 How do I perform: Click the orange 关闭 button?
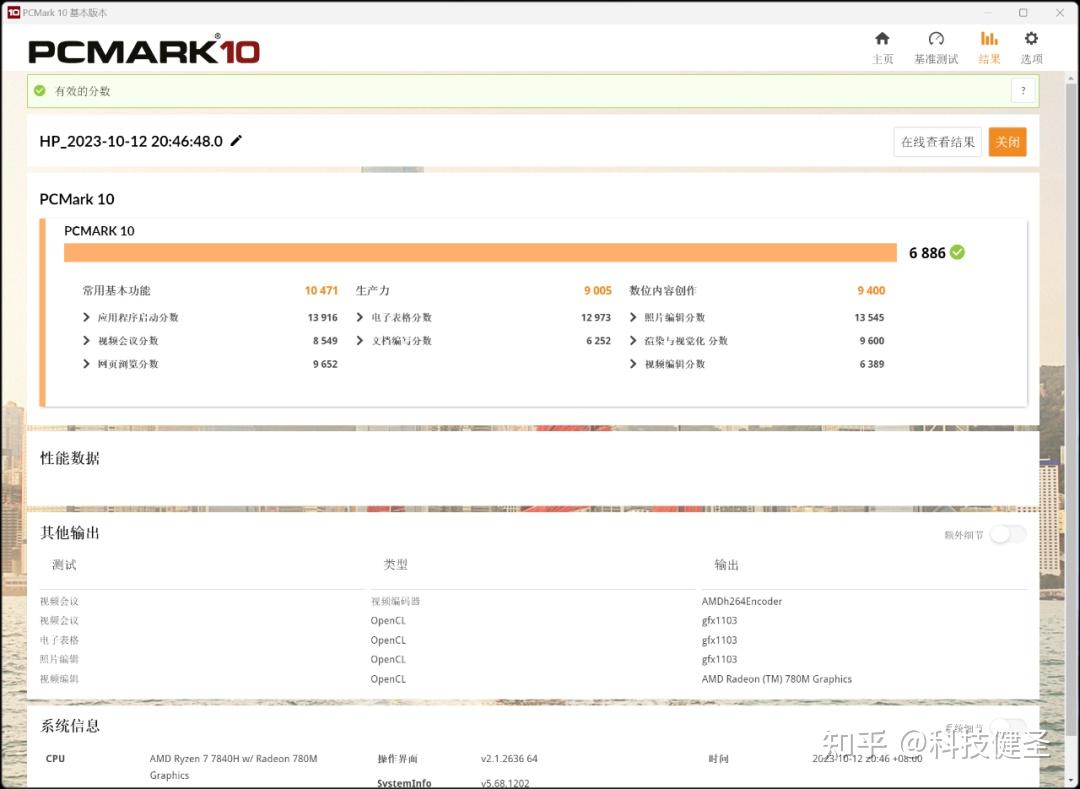point(1007,142)
